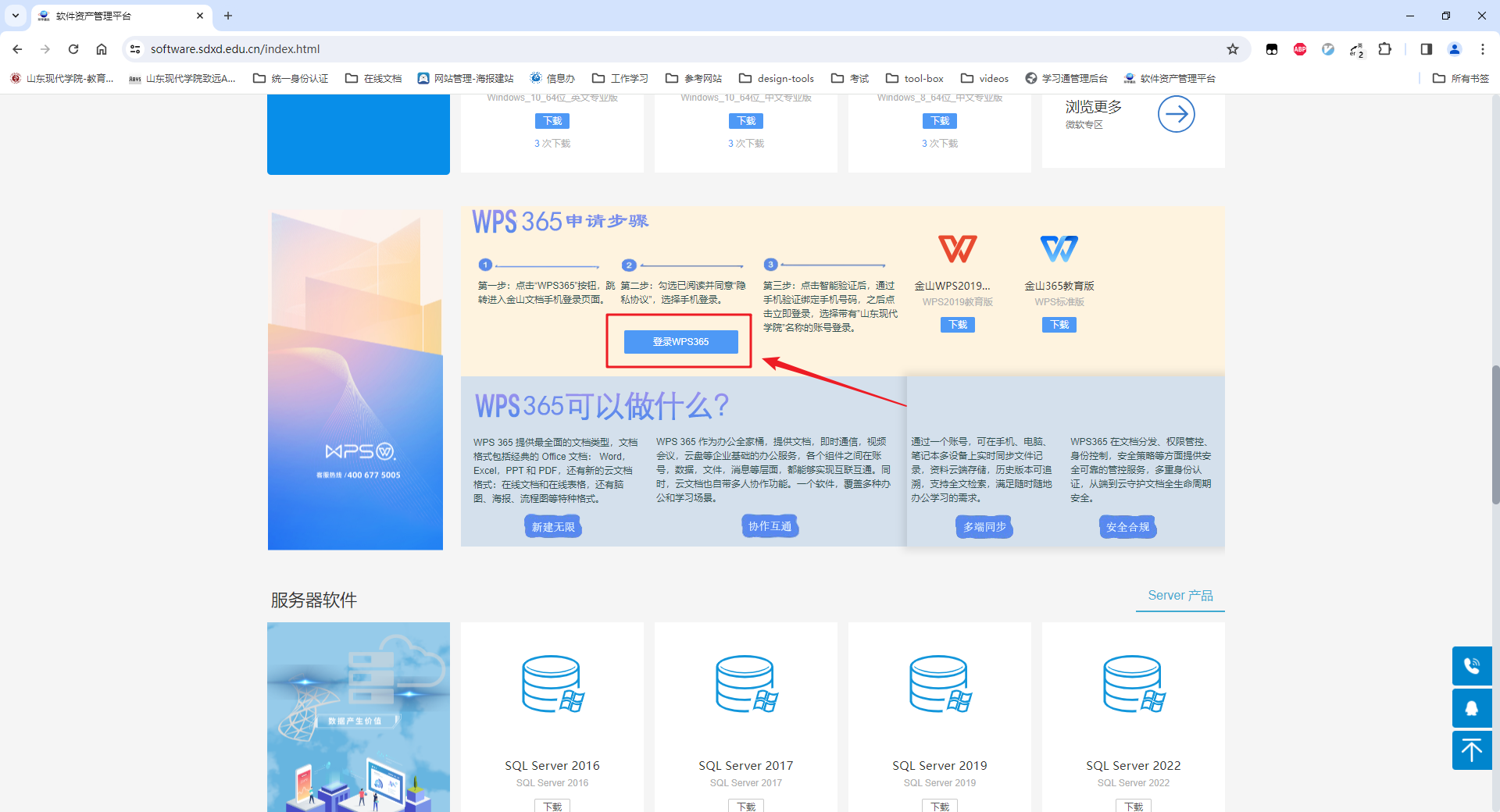Open the 参考网站 bookmark folder
Image resolution: width=1500 pixels, height=812 pixels.
coord(694,78)
